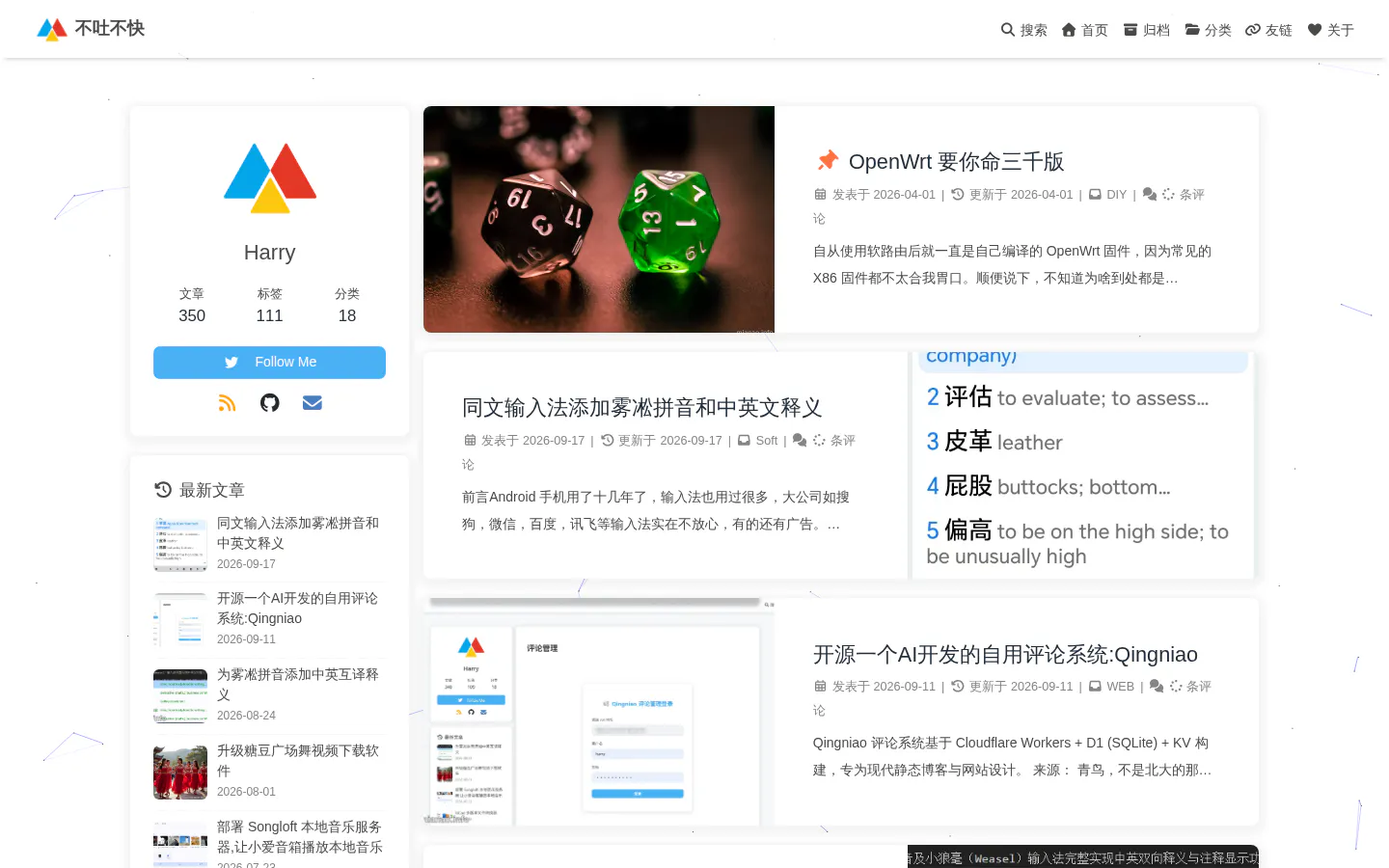Click the sidebar date 2026-09-17

(246, 564)
